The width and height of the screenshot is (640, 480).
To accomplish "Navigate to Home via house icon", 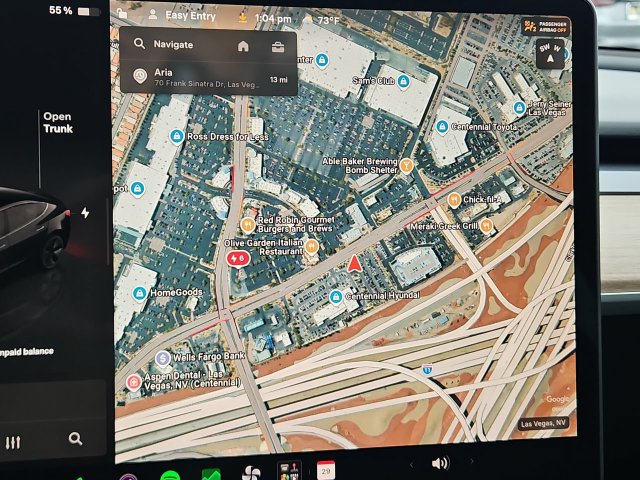I will pyautogui.click(x=243, y=46).
